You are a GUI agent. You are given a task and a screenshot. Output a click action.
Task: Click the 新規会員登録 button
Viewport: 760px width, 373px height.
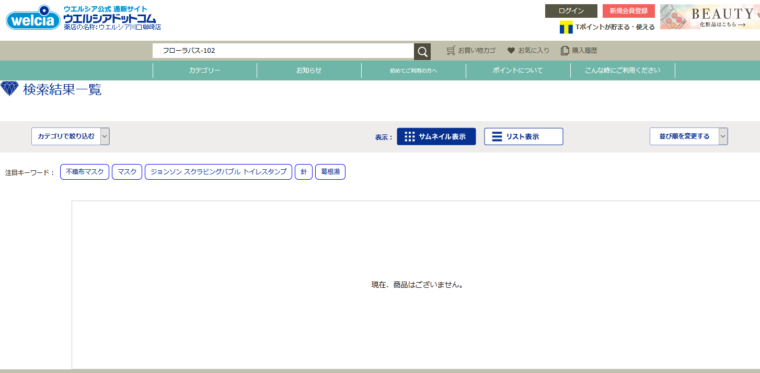pos(629,11)
